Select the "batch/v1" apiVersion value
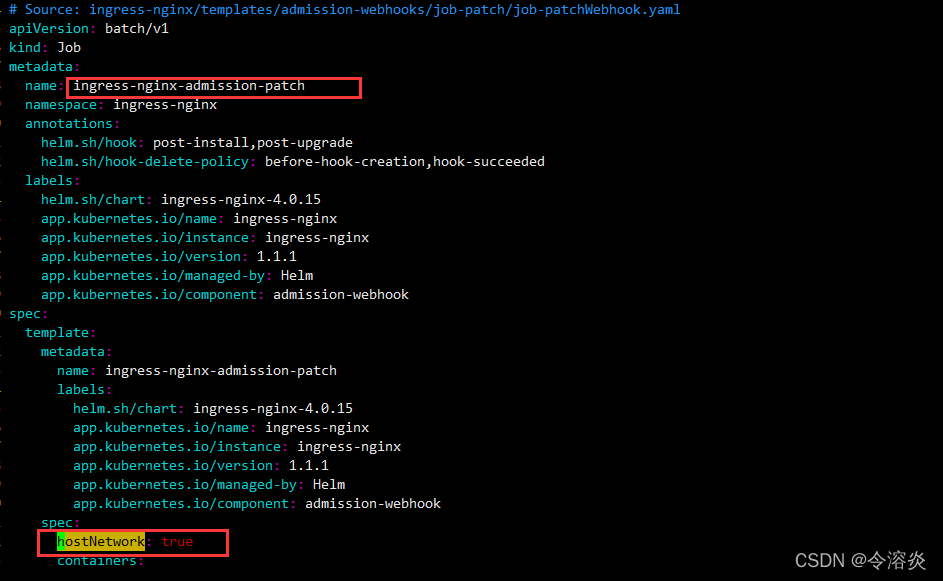Image resolution: width=943 pixels, height=581 pixels. coord(137,28)
